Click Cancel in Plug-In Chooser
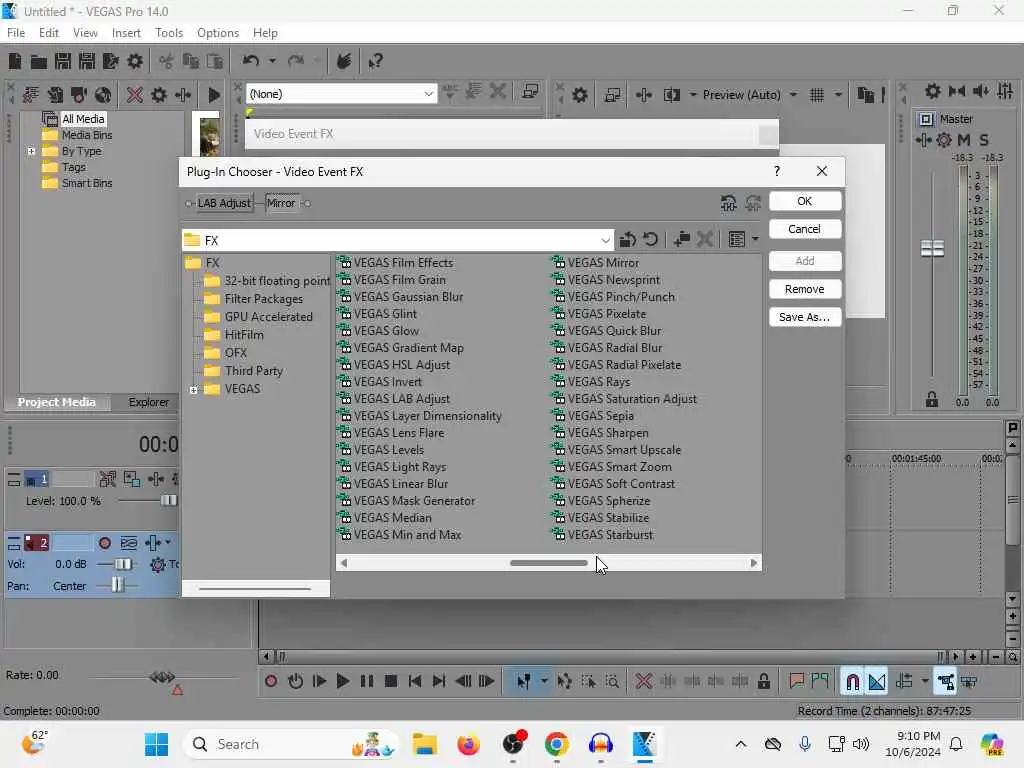Viewport: 1024px width, 768px height. point(805,229)
